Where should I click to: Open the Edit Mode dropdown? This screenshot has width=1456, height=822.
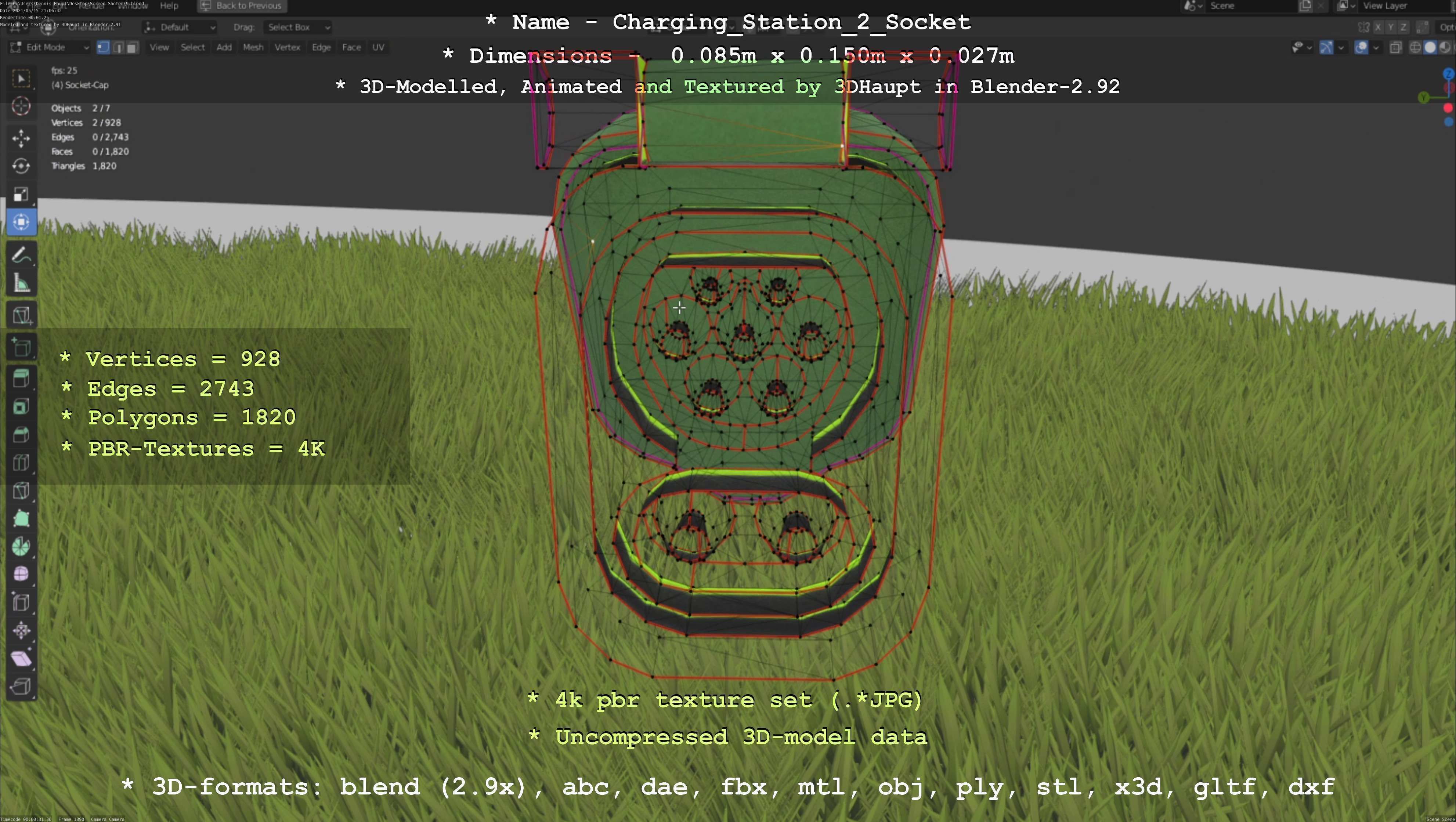[x=50, y=47]
